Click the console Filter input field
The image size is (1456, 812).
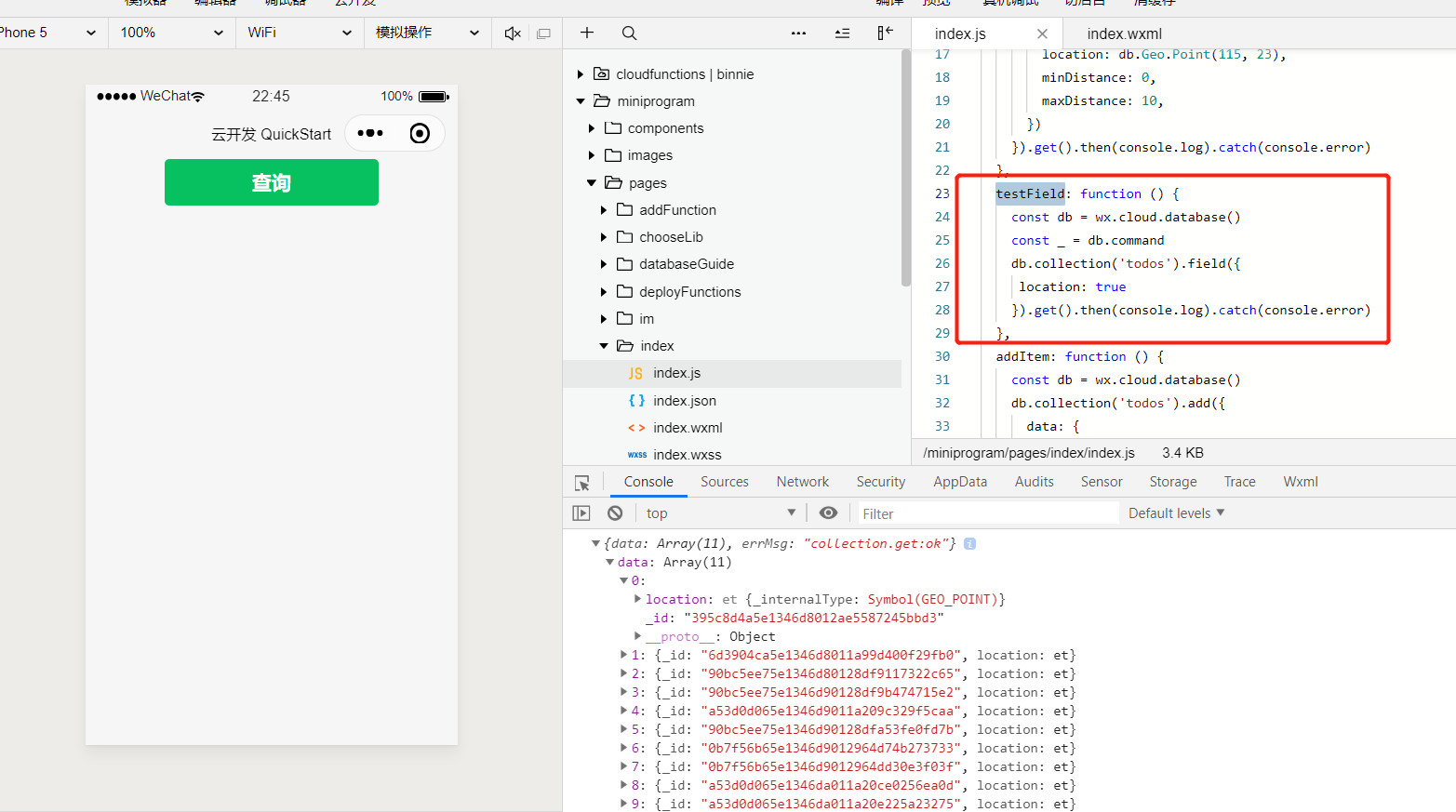pyautogui.click(x=988, y=513)
